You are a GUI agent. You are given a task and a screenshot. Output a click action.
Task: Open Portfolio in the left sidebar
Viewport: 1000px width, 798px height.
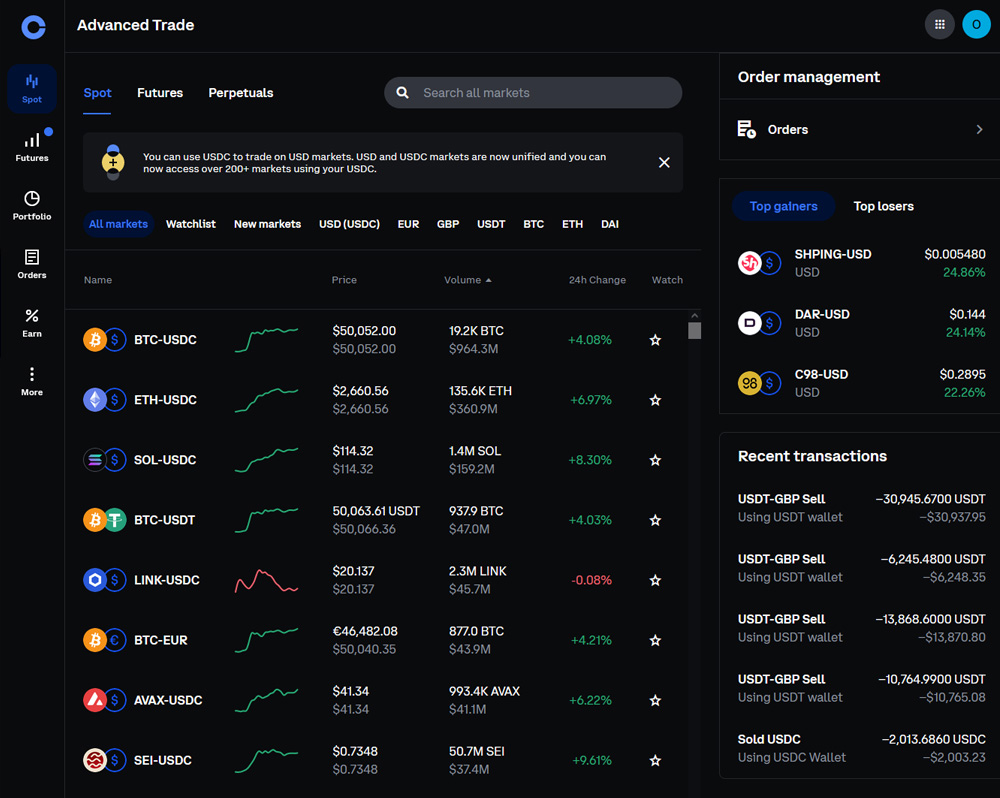32,205
